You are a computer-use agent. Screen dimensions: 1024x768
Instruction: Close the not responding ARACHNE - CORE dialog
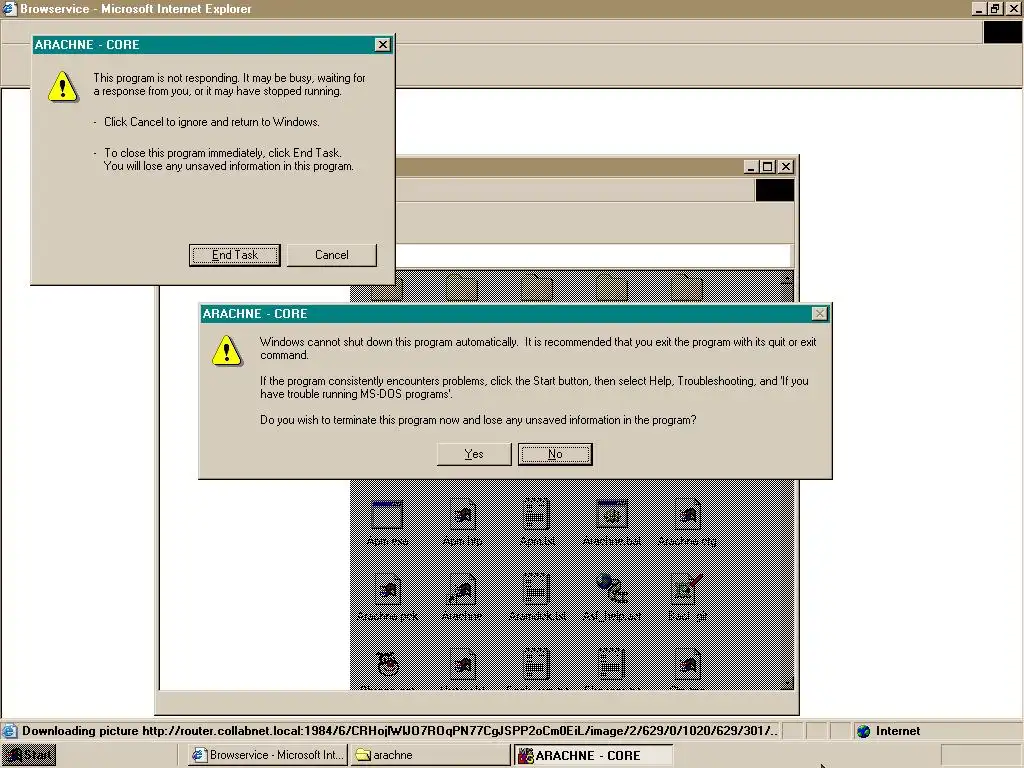coord(383,44)
